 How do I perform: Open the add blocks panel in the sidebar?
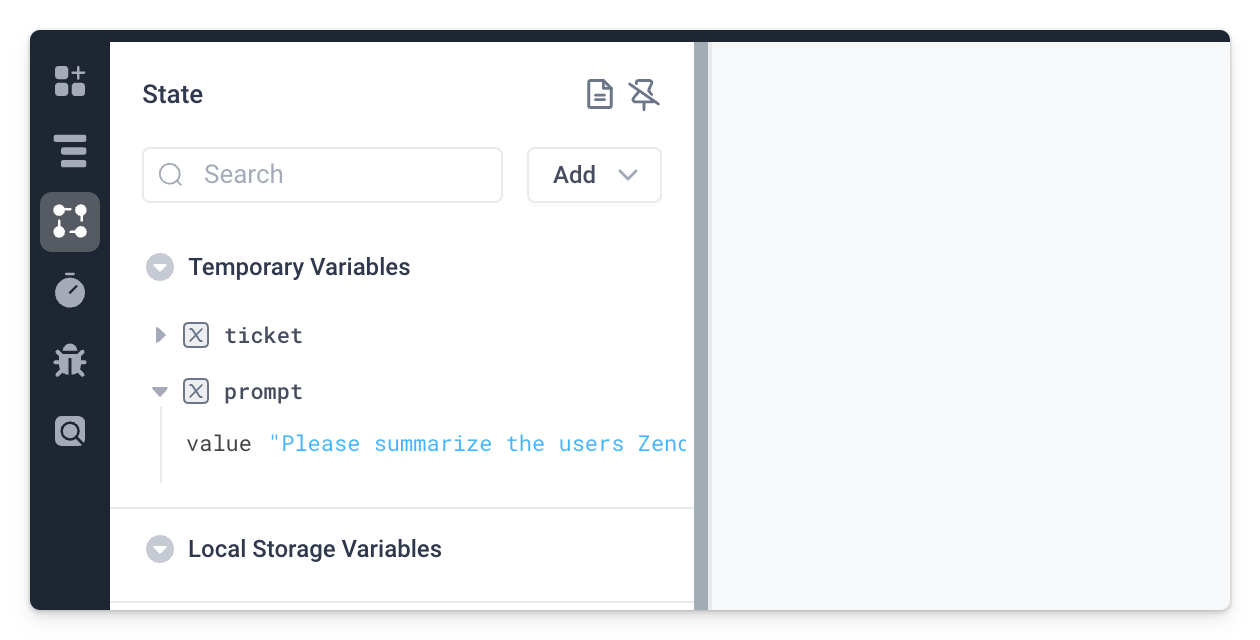click(x=69, y=81)
